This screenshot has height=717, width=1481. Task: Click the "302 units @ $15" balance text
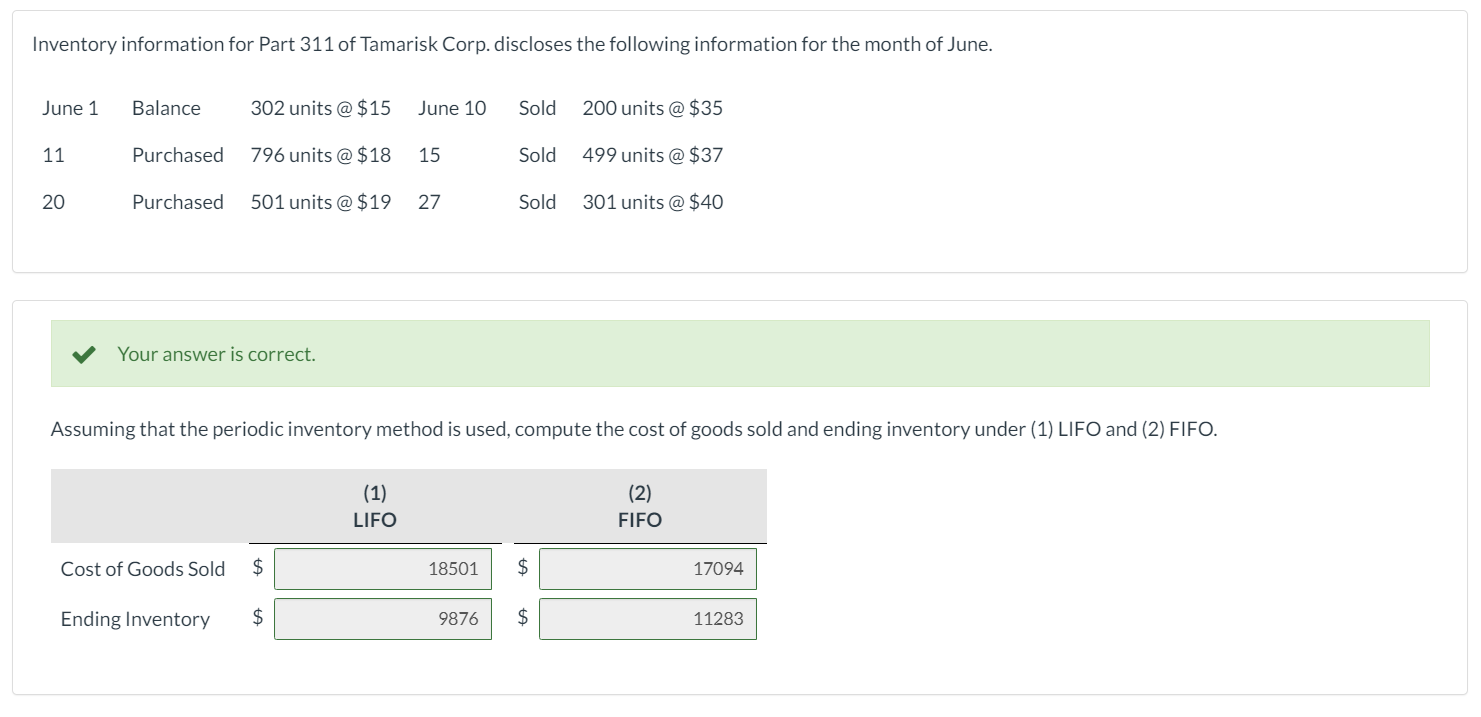pyautogui.click(x=320, y=108)
